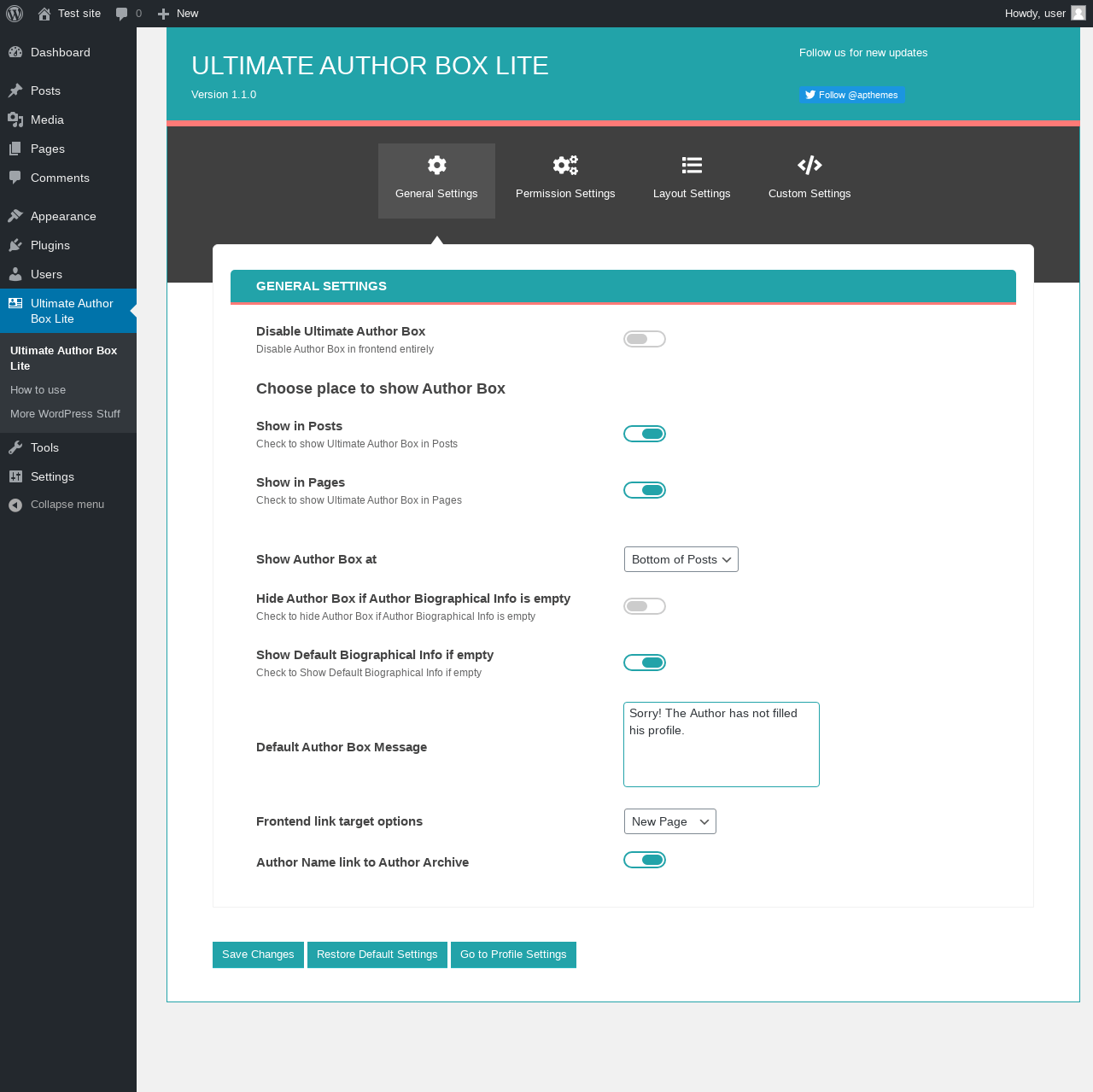The height and width of the screenshot is (1092, 1093).
Task: Click the Dashboard gauge icon
Action: pyautogui.click(x=15, y=52)
